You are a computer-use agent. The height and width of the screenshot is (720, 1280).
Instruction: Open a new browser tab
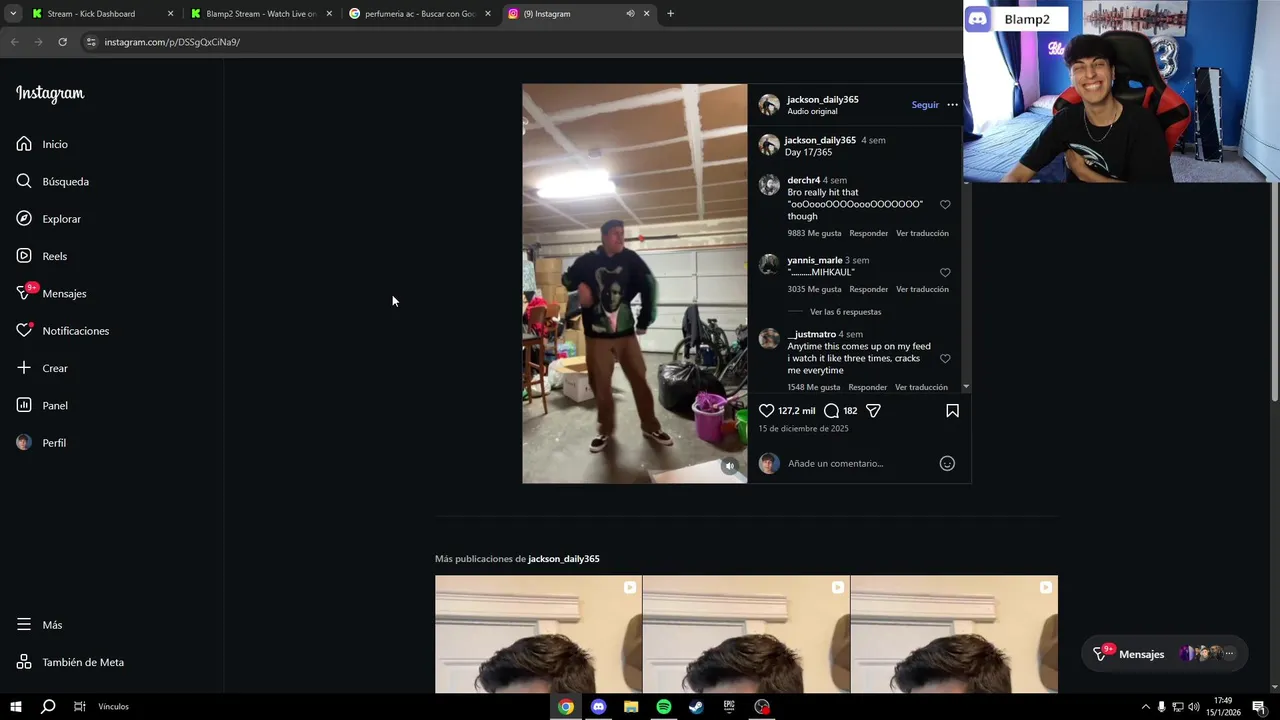point(670,14)
